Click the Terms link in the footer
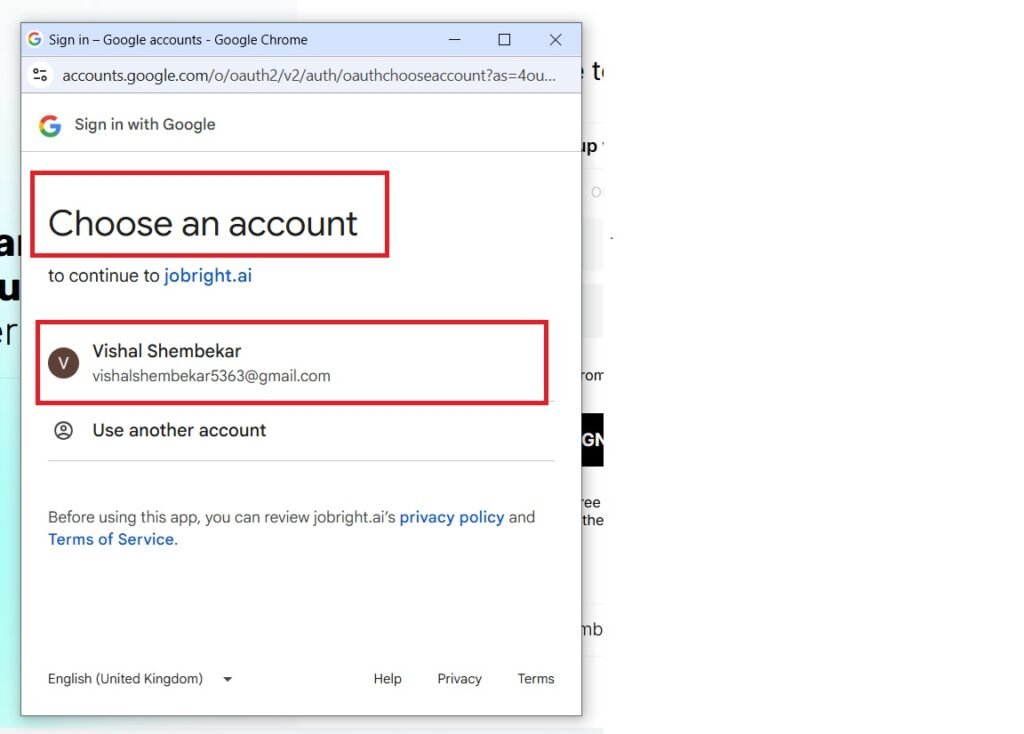This screenshot has height=734, width=1024. (x=535, y=679)
